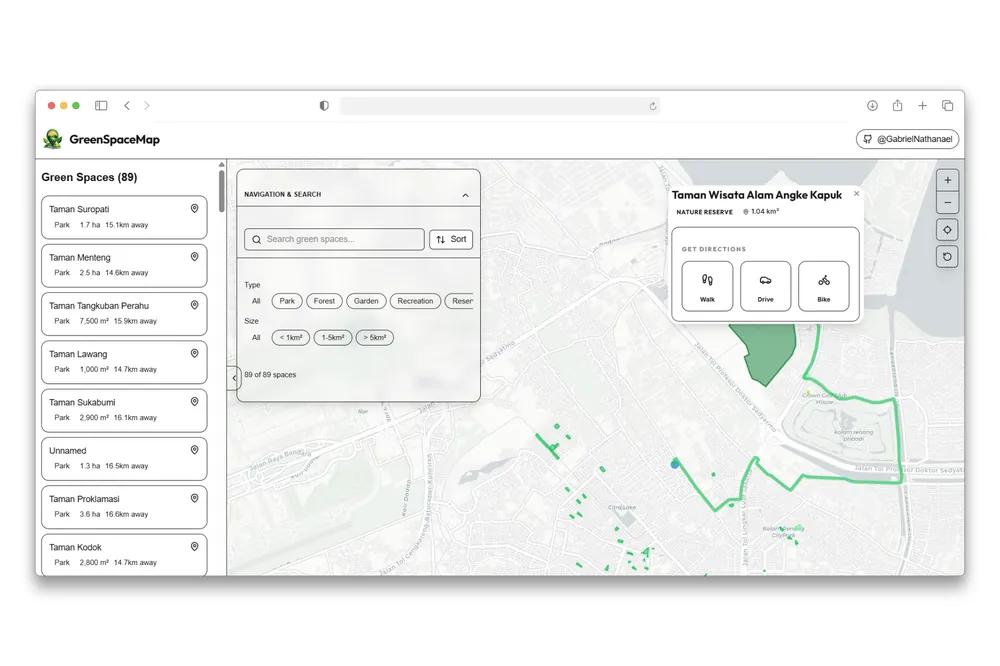Open the browser sidebar panel
Screen dimensions: 1000x666
[100, 105]
